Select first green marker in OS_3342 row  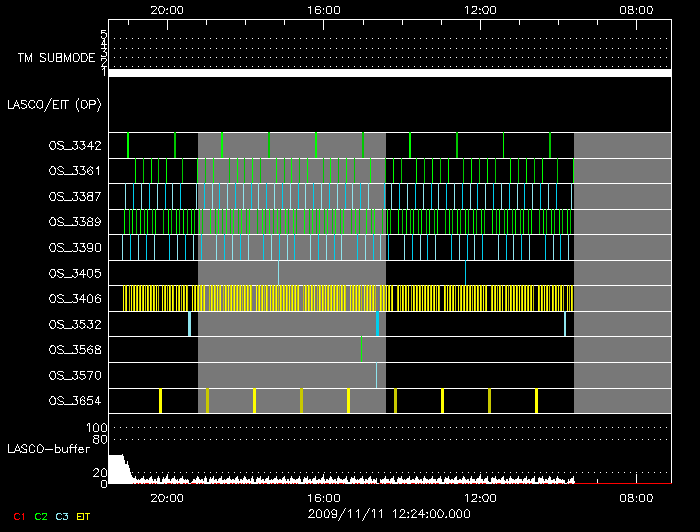128,145
